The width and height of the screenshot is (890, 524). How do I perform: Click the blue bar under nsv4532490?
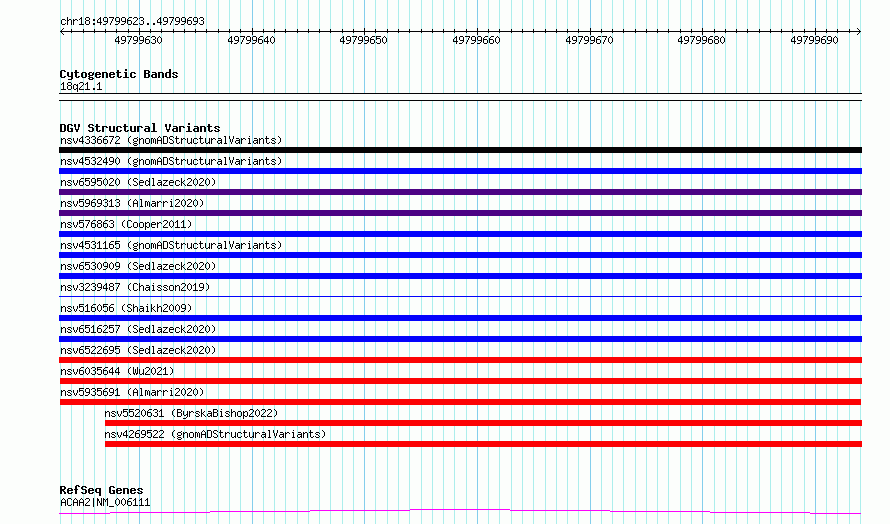tap(460, 171)
